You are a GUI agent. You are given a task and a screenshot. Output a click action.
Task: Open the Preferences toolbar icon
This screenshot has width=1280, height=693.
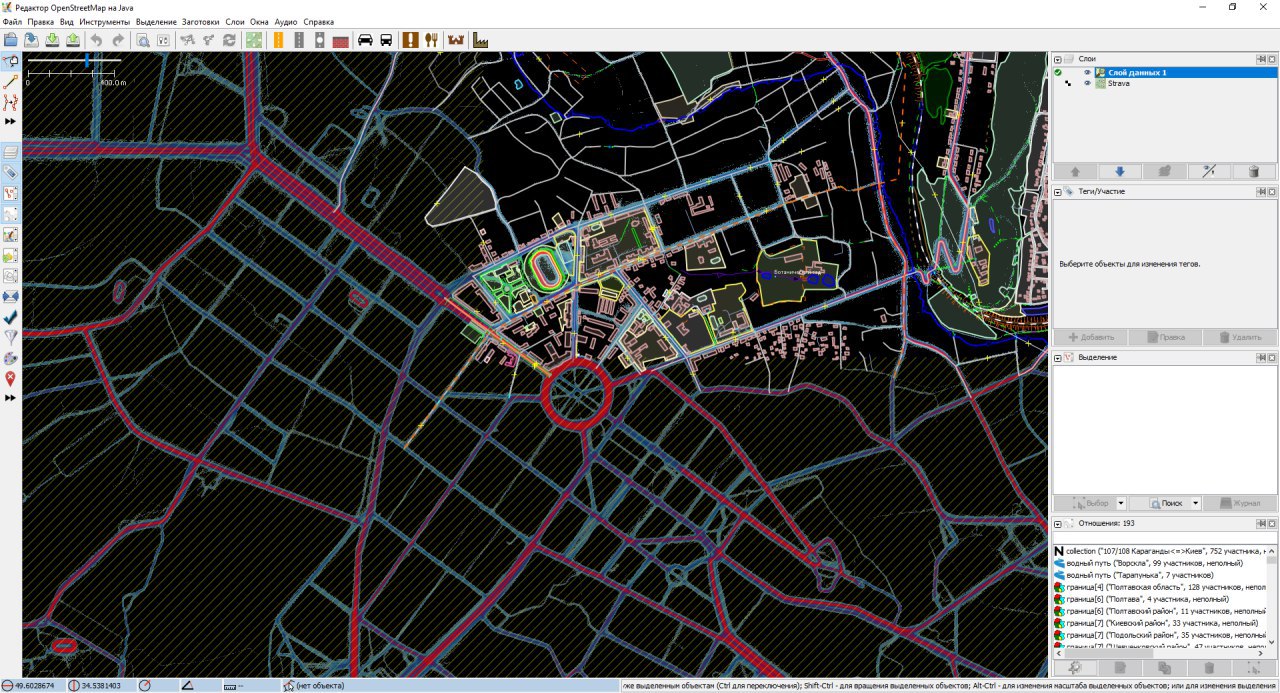click(x=163, y=40)
